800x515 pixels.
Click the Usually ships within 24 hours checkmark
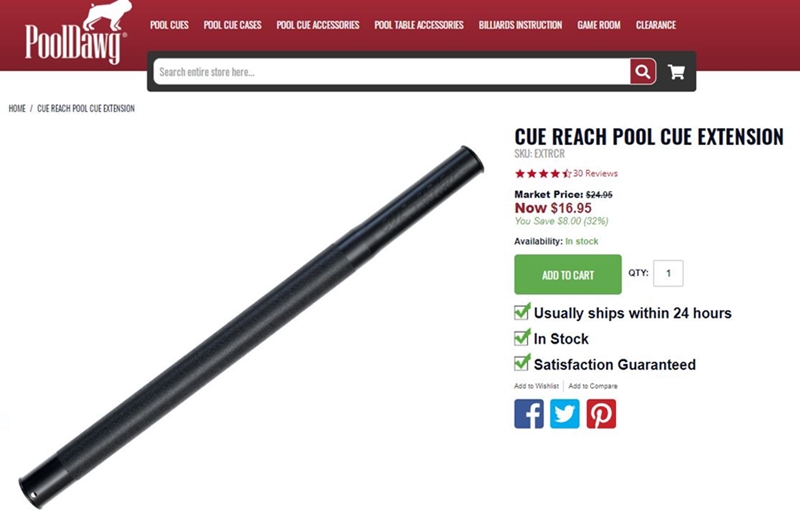coord(522,311)
